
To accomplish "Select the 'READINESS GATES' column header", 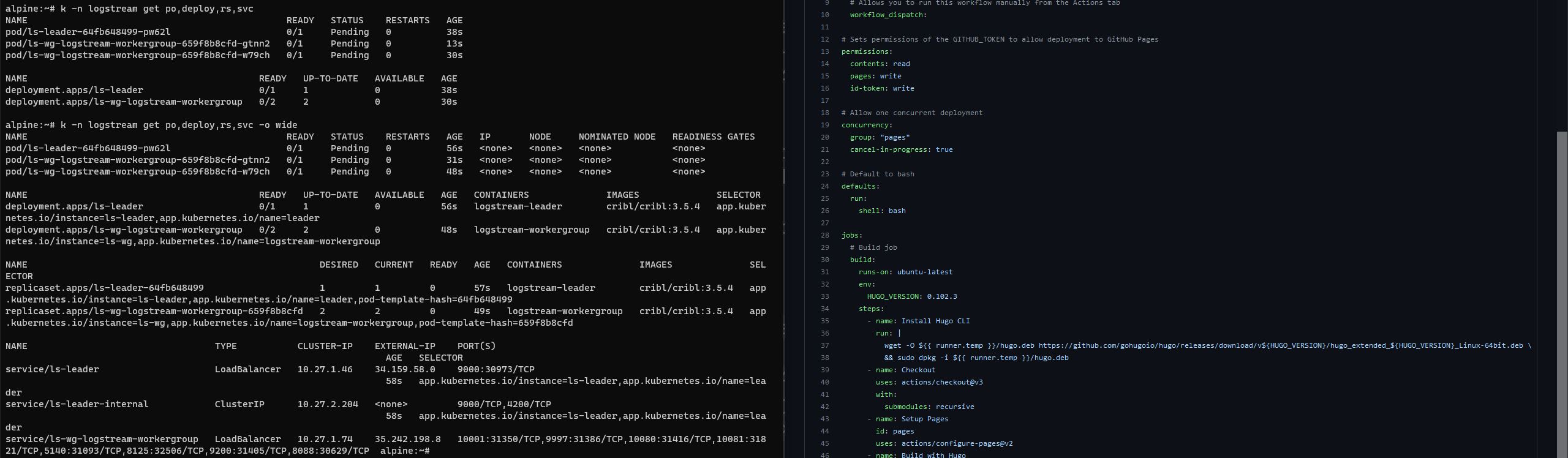I will pos(714,137).
